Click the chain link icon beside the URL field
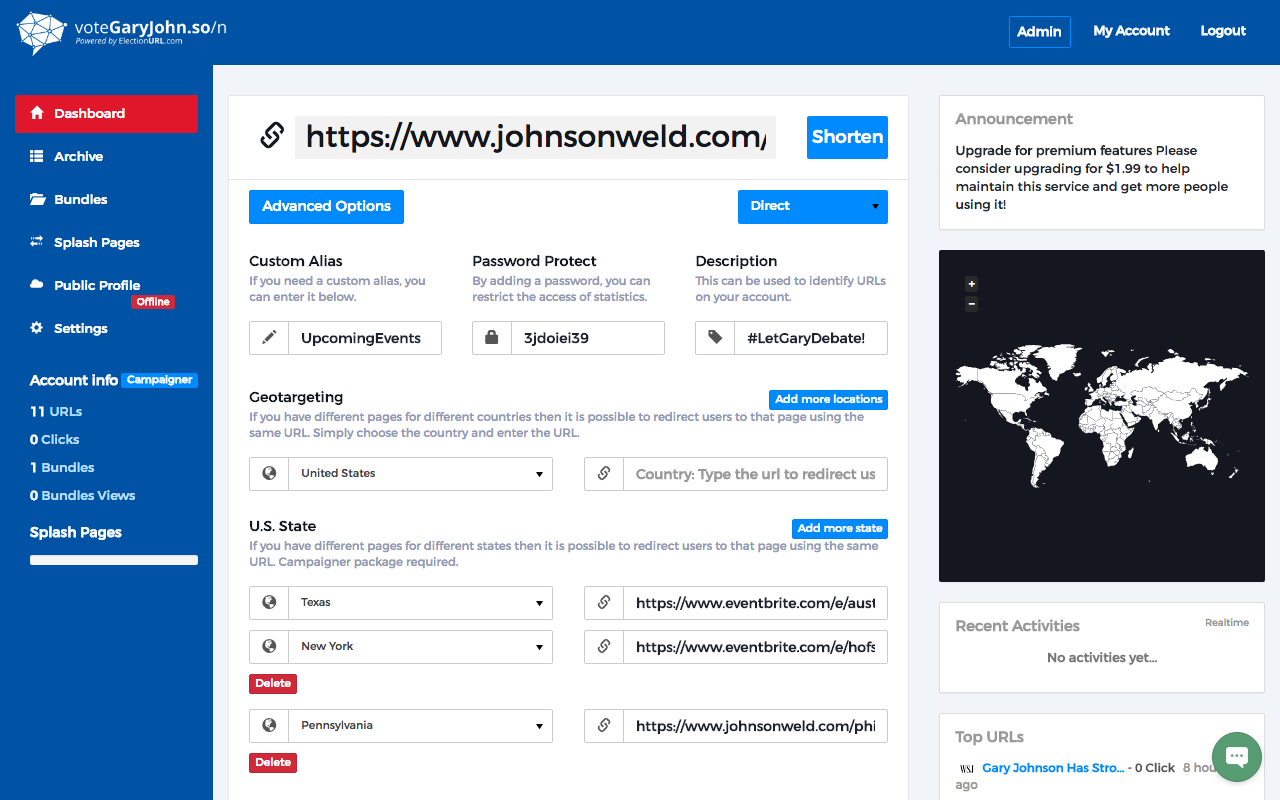 270,135
